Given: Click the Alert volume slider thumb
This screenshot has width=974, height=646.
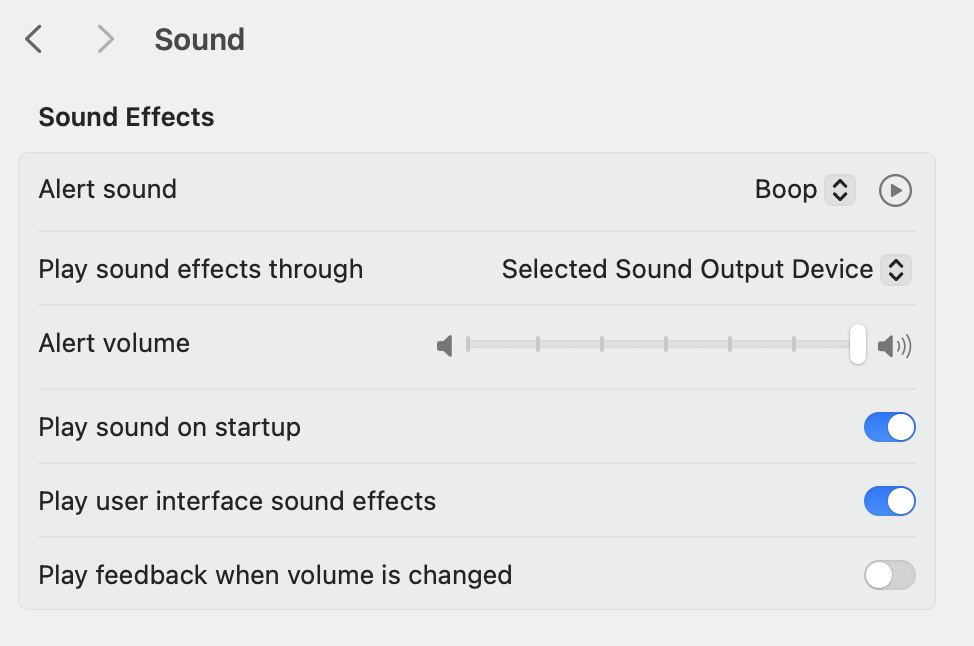Looking at the screenshot, I should pyautogui.click(x=857, y=345).
